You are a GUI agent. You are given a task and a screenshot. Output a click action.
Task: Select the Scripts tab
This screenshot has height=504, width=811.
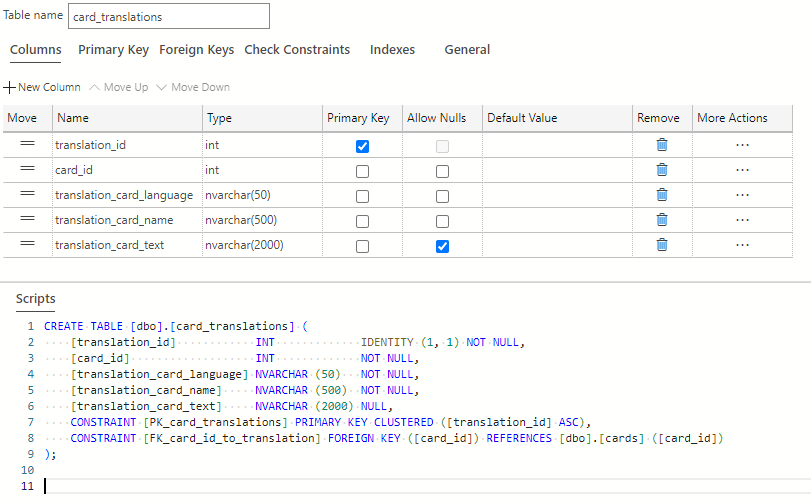[36, 299]
